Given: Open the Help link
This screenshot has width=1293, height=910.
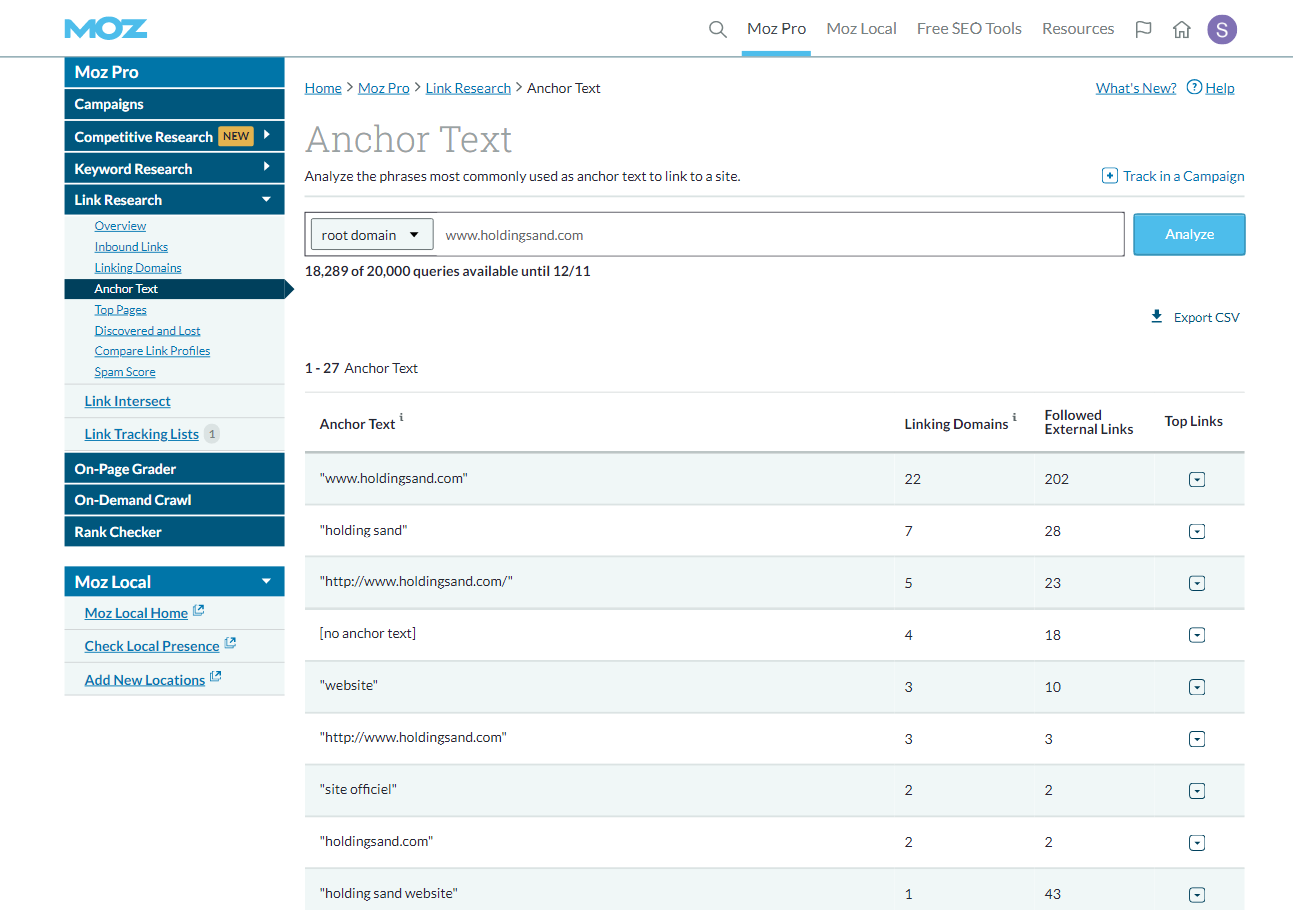Looking at the screenshot, I should pos(1220,88).
